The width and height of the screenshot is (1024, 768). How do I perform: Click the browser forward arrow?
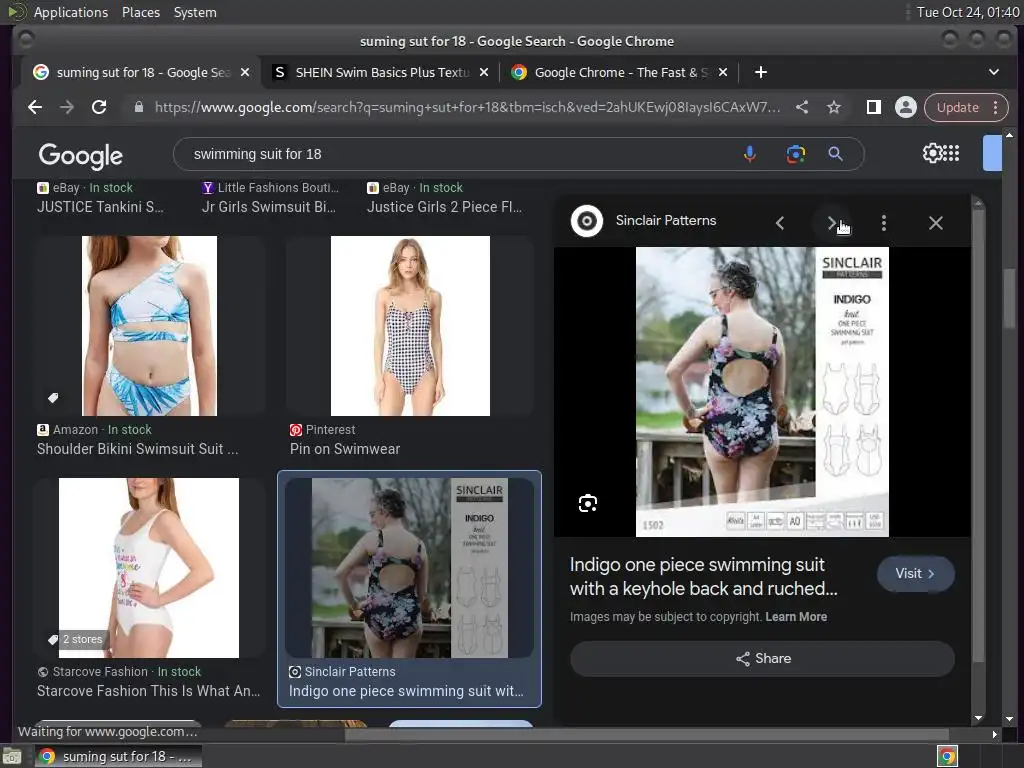tap(67, 107)
